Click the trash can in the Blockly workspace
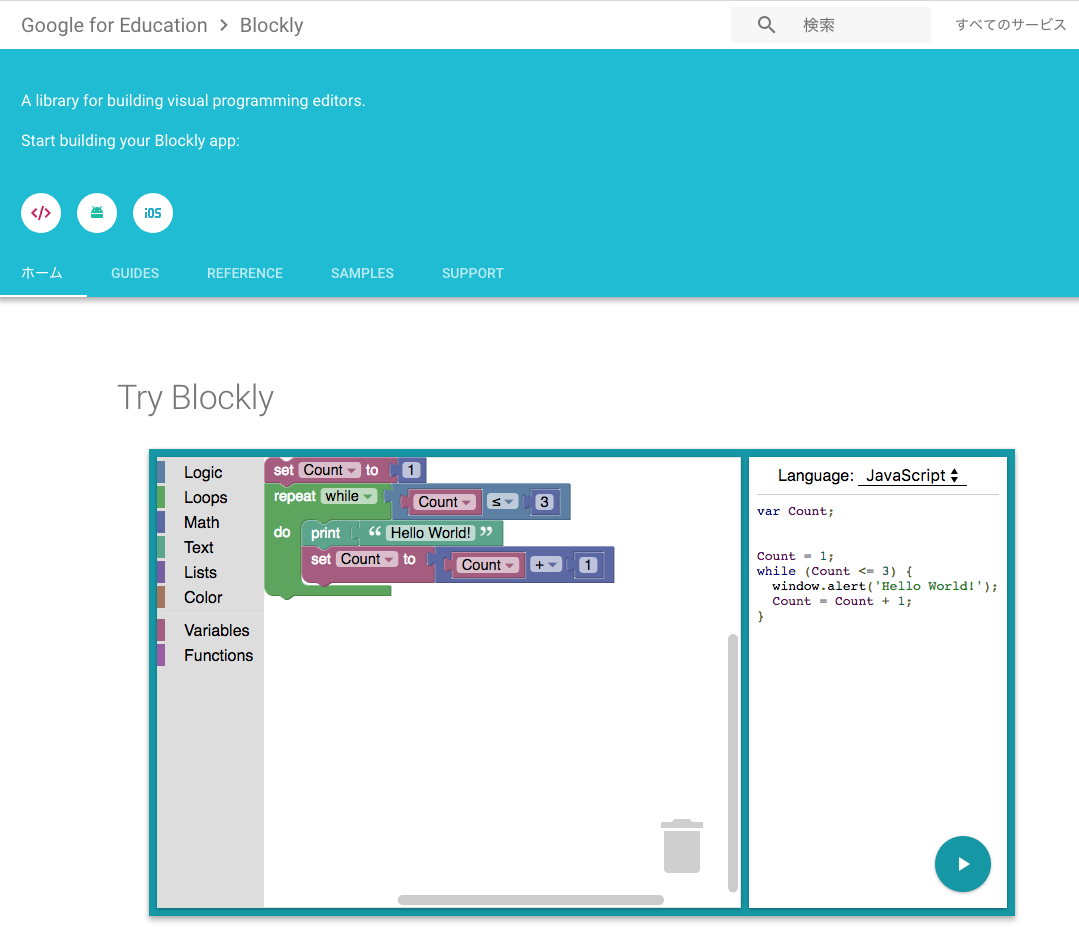 click(x=682, y=846)
